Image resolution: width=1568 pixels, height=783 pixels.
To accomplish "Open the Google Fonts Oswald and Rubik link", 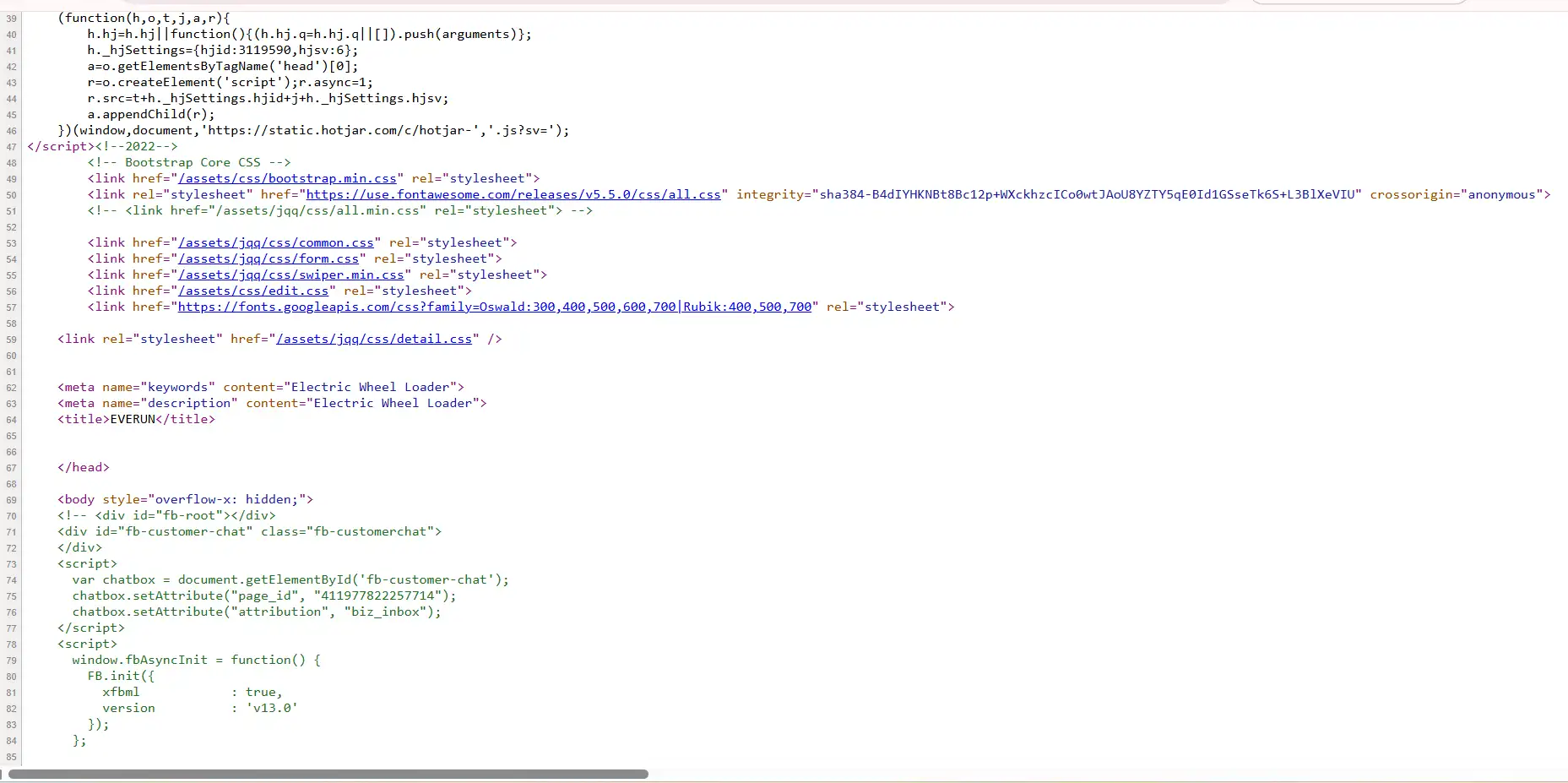I will coord(495,307).
